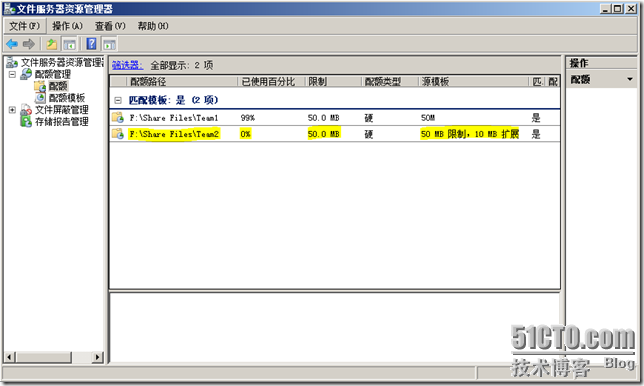Click the 筛选器 filter link
The width and height of the screenshot is (644, 386).
(x=127, y=65)
